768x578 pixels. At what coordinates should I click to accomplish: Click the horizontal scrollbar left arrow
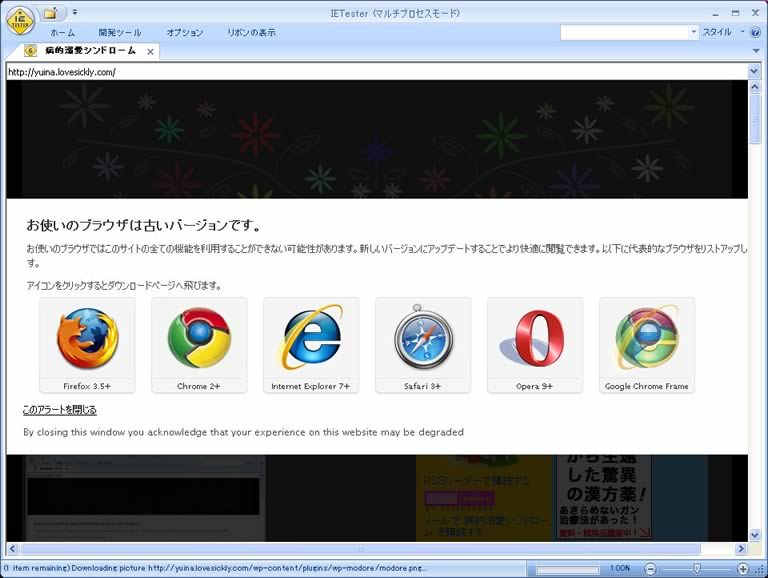click(x=13, y=549)
